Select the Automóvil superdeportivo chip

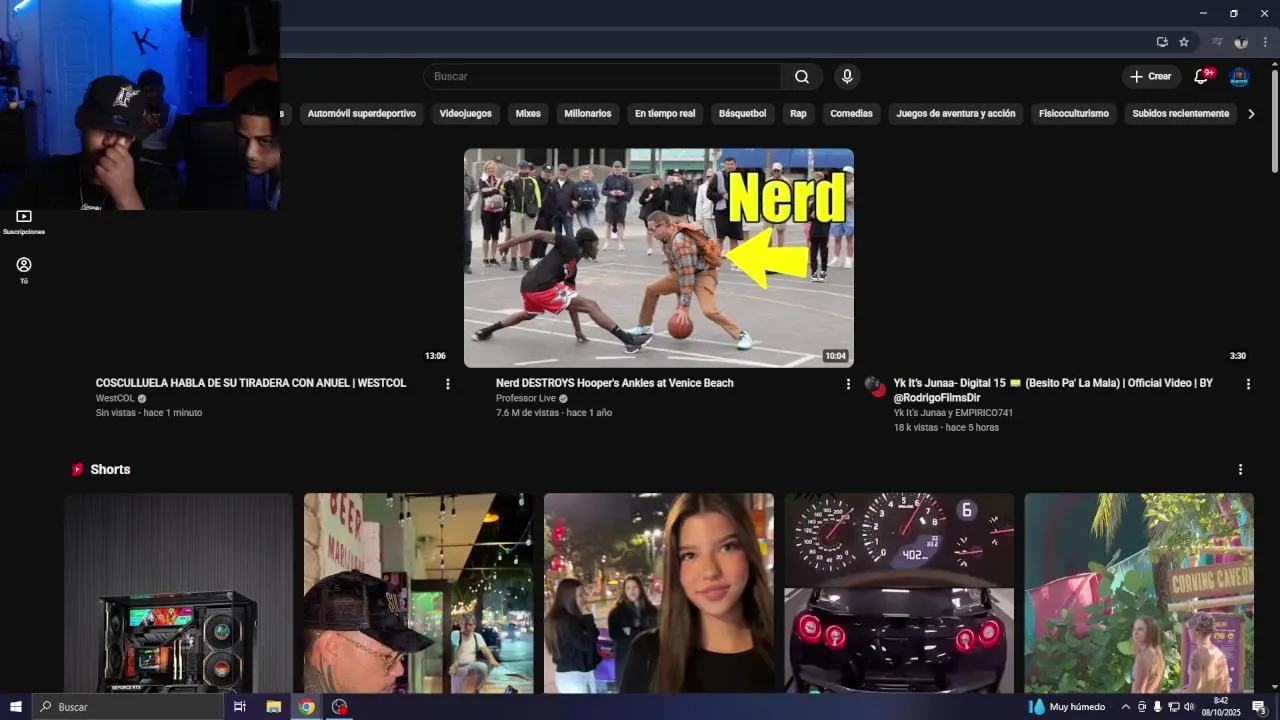coord(361,114)
